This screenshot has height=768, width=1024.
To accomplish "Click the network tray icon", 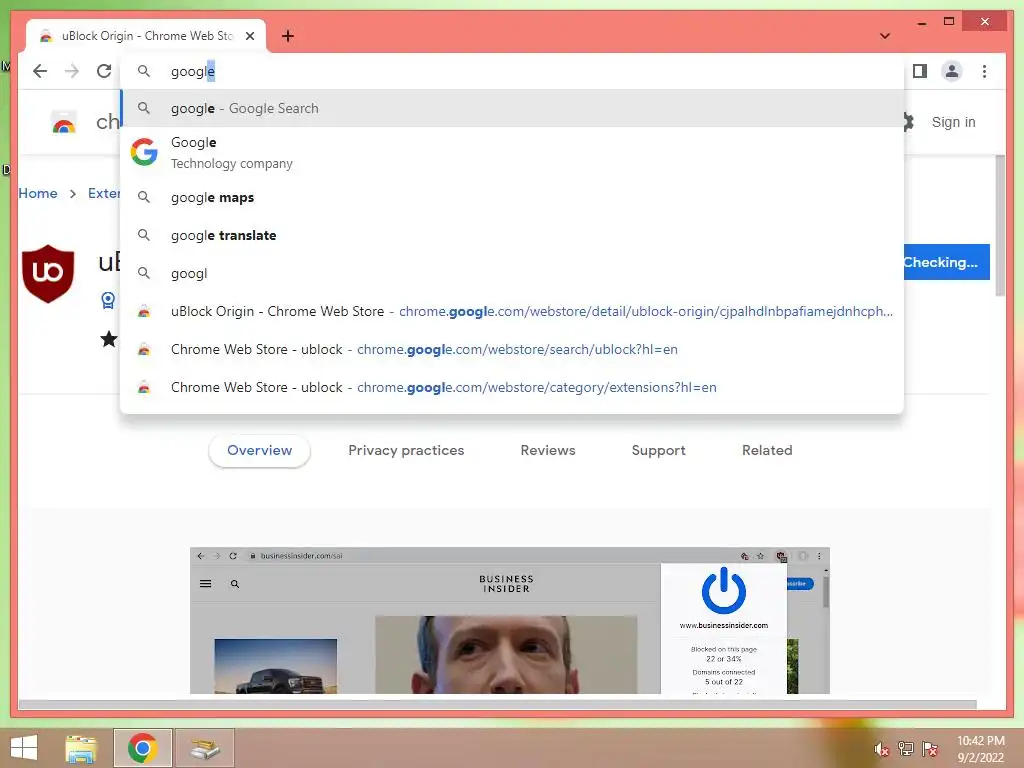I will [x=906, y=748].
